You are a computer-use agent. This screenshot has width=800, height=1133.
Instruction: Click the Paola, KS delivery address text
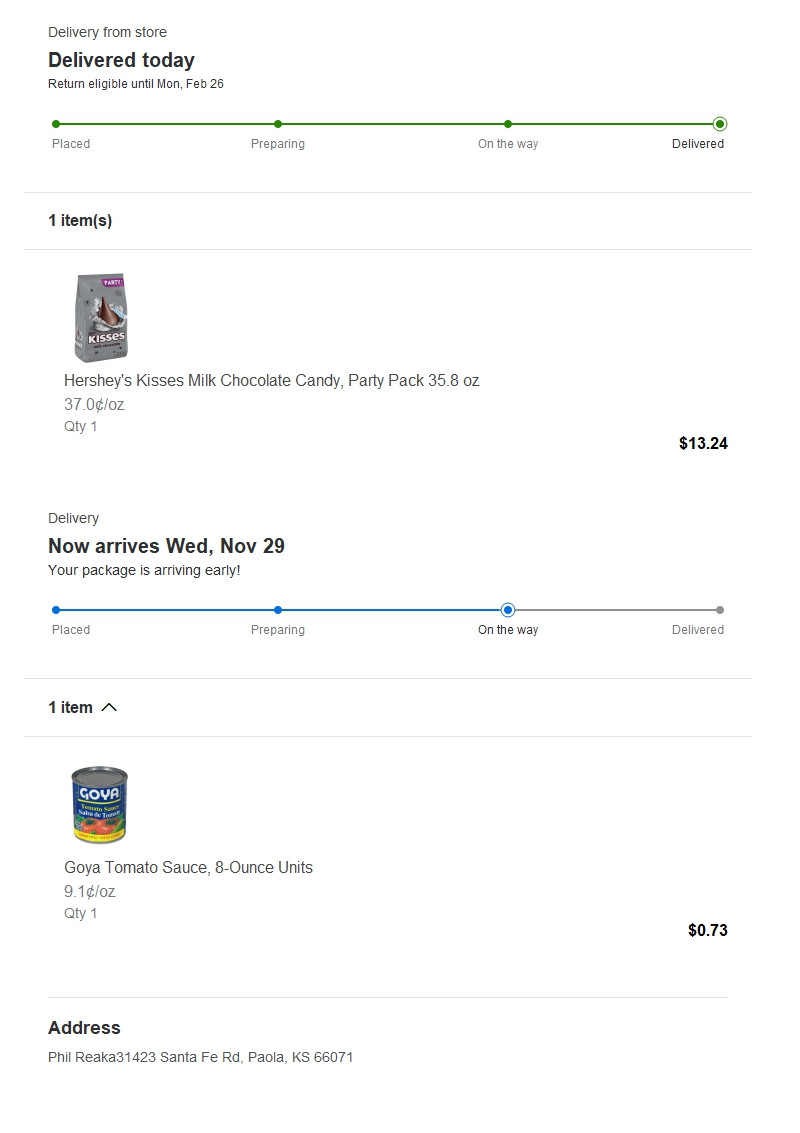pyautogui.click(x=200, y=1057)
